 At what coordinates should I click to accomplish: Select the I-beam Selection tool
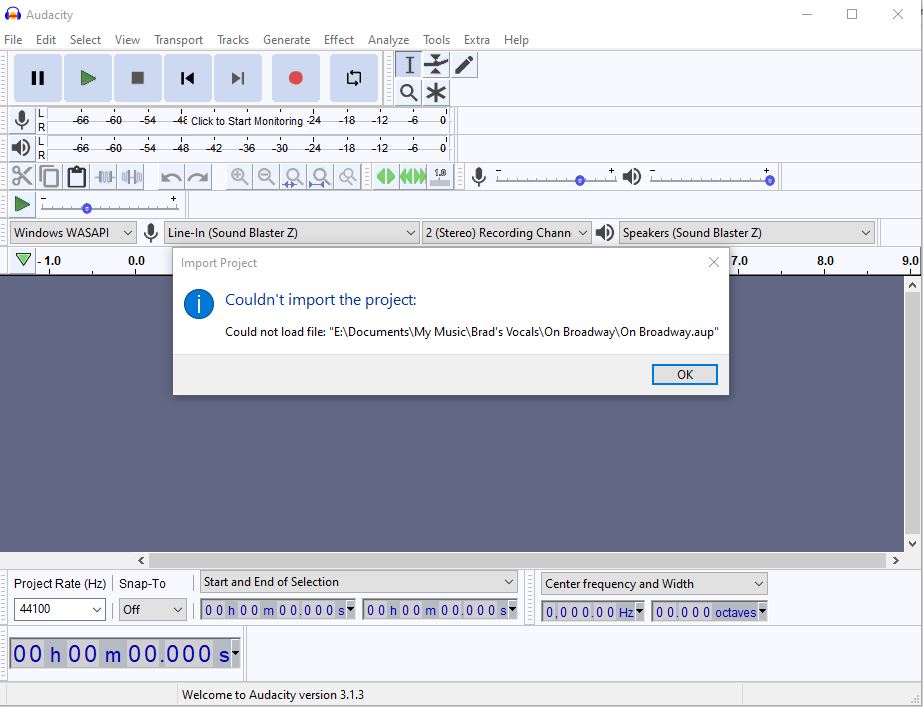point(409,65)
